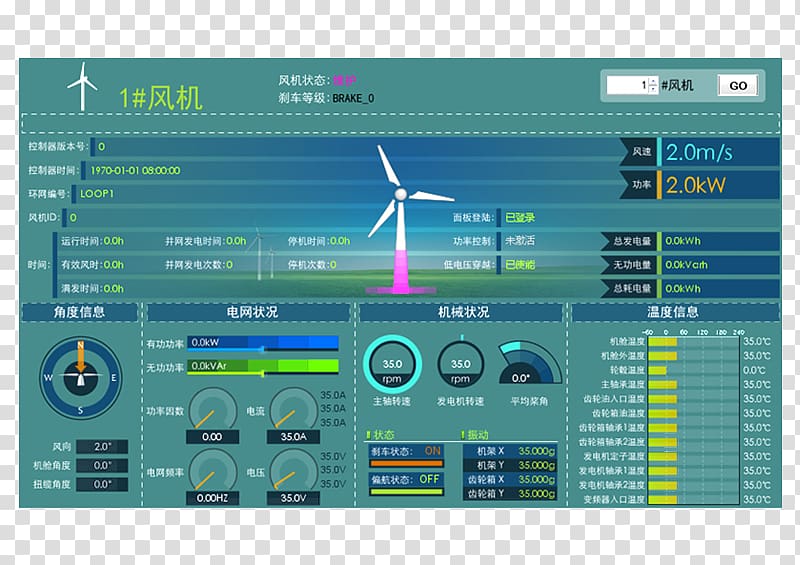Click the 风速 label tag

click(638, 152)
